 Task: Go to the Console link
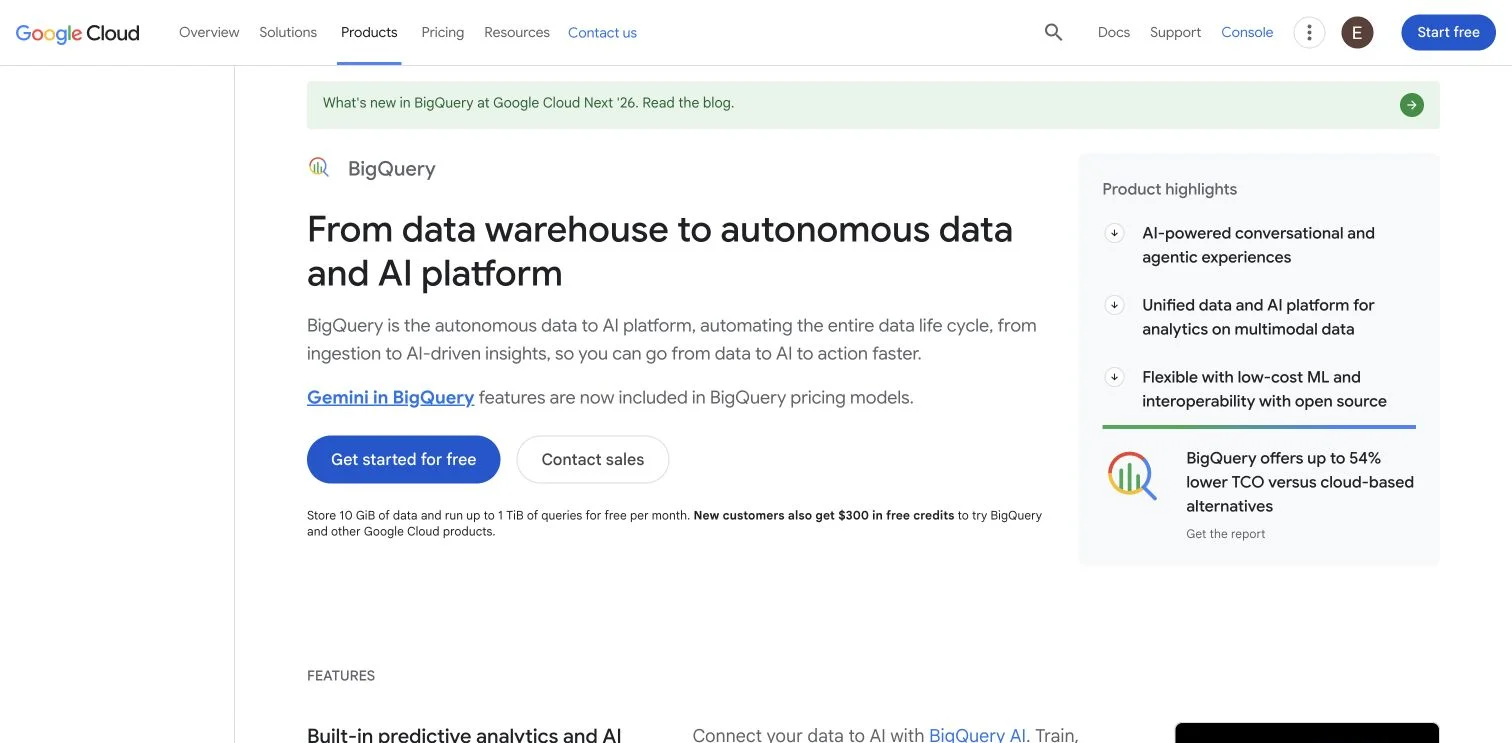click(x=1247, y=32)
